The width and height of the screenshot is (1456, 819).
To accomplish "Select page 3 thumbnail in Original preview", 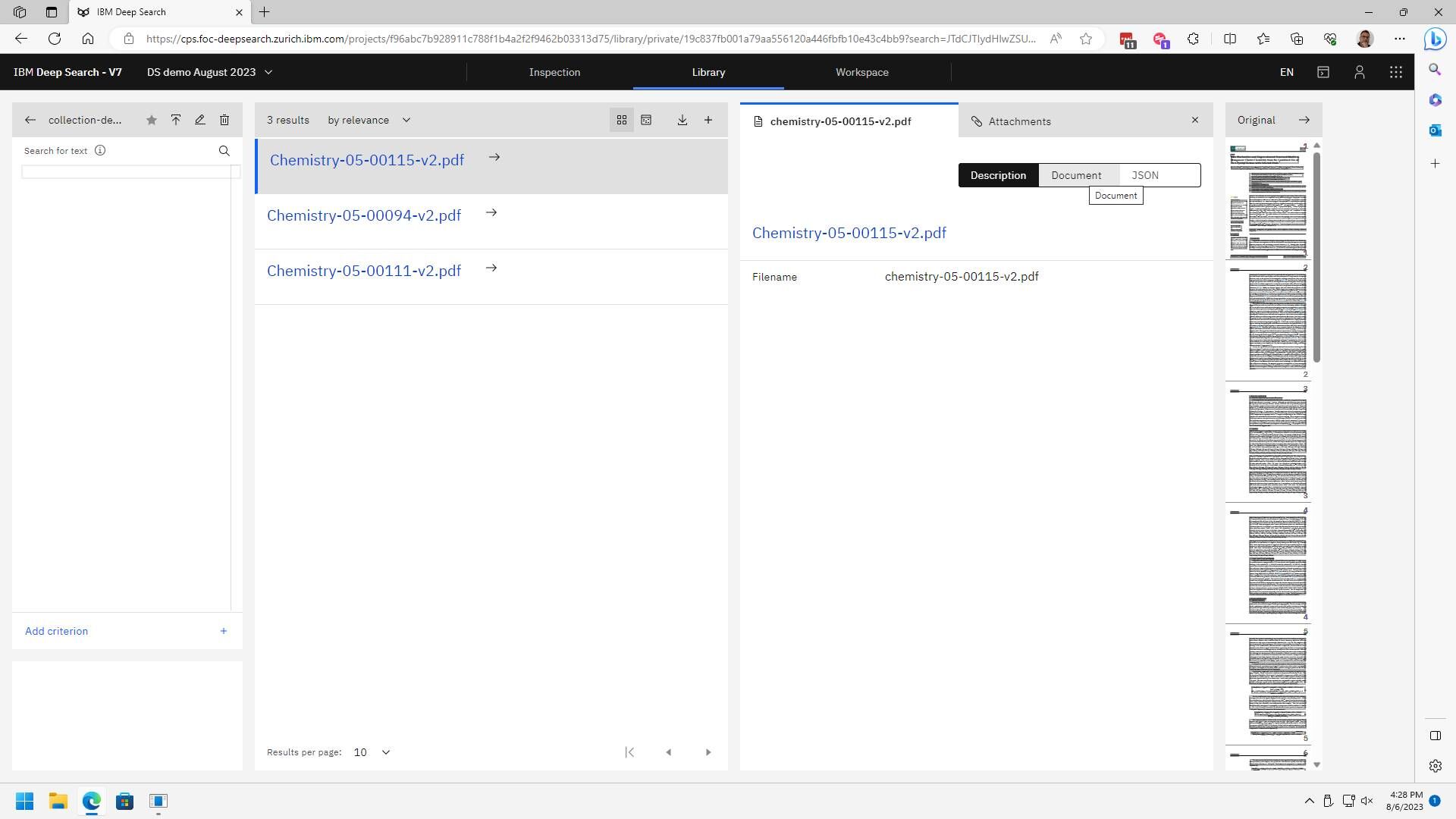I will pos(1268,443).
